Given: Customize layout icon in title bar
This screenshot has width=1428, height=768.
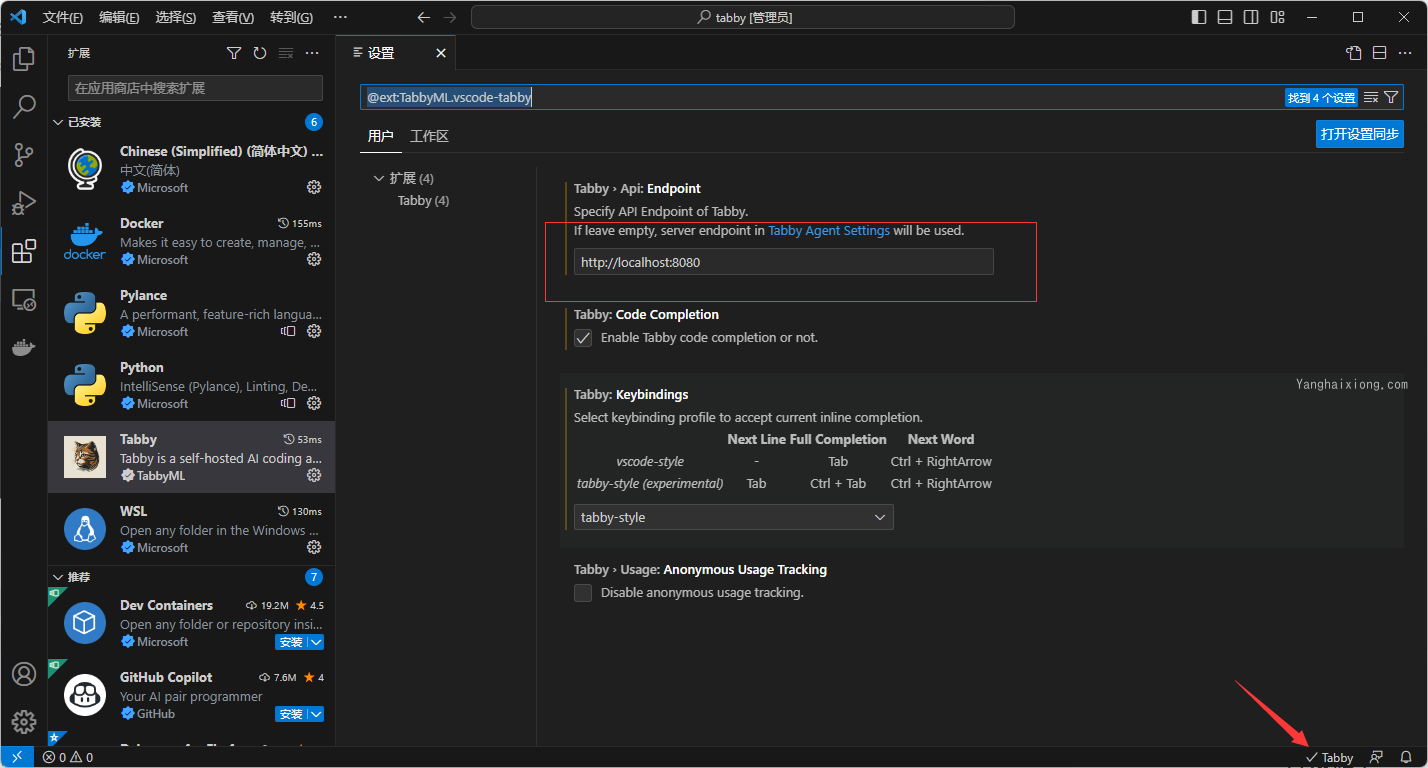Looking at the screenshot, I should 1277,17.
